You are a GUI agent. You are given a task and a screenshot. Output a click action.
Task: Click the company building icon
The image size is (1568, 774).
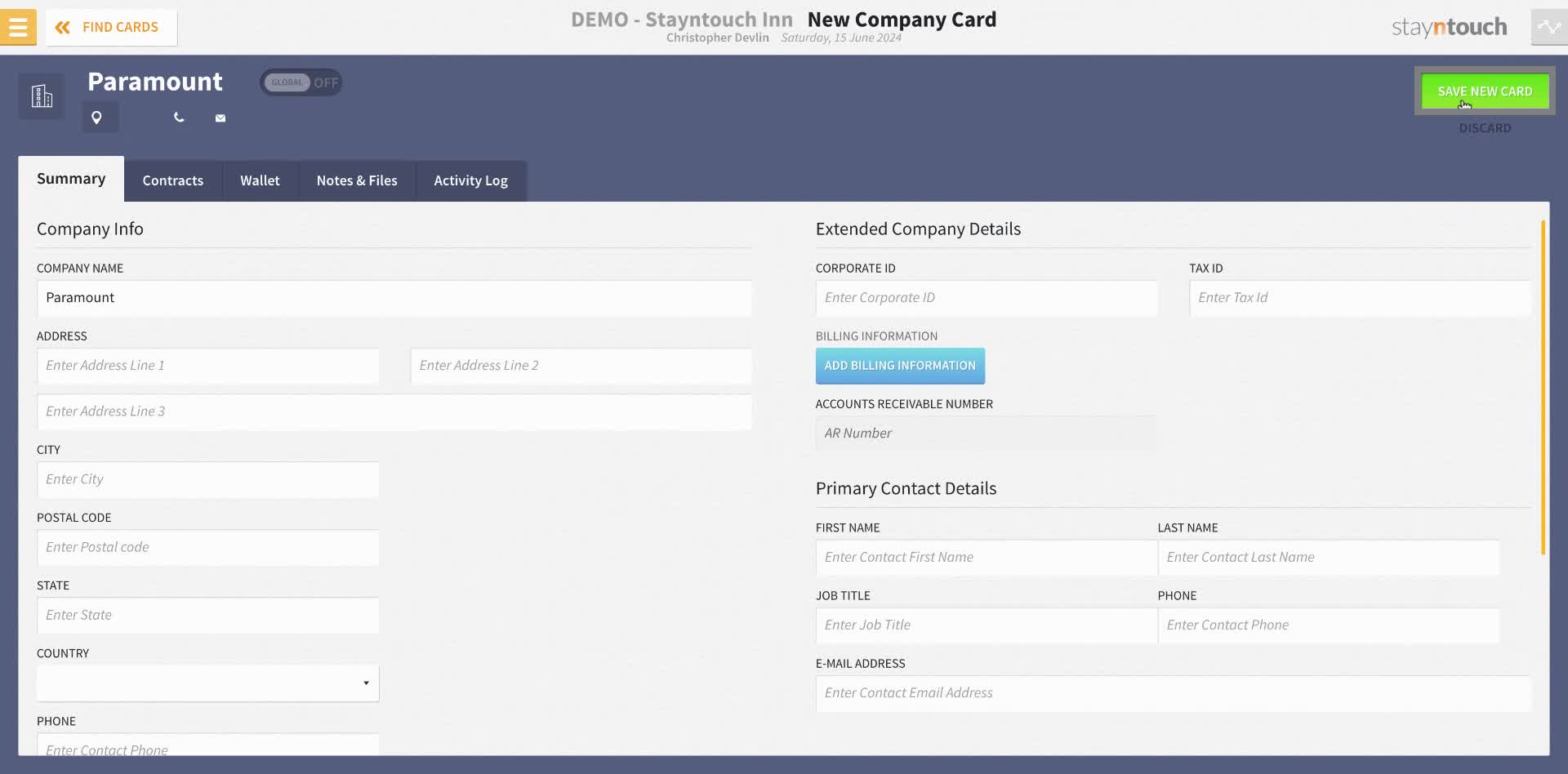click(x=42, y=96)
